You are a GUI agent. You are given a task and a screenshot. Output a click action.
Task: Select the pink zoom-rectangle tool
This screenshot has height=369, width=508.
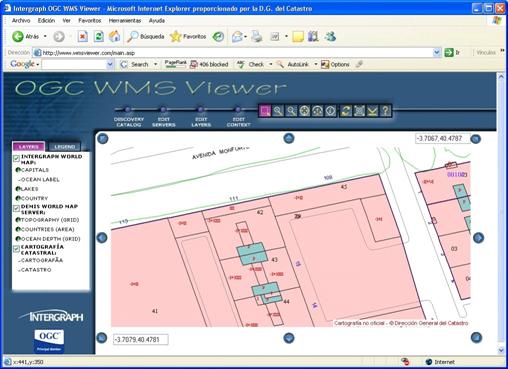tap(265, 111)
